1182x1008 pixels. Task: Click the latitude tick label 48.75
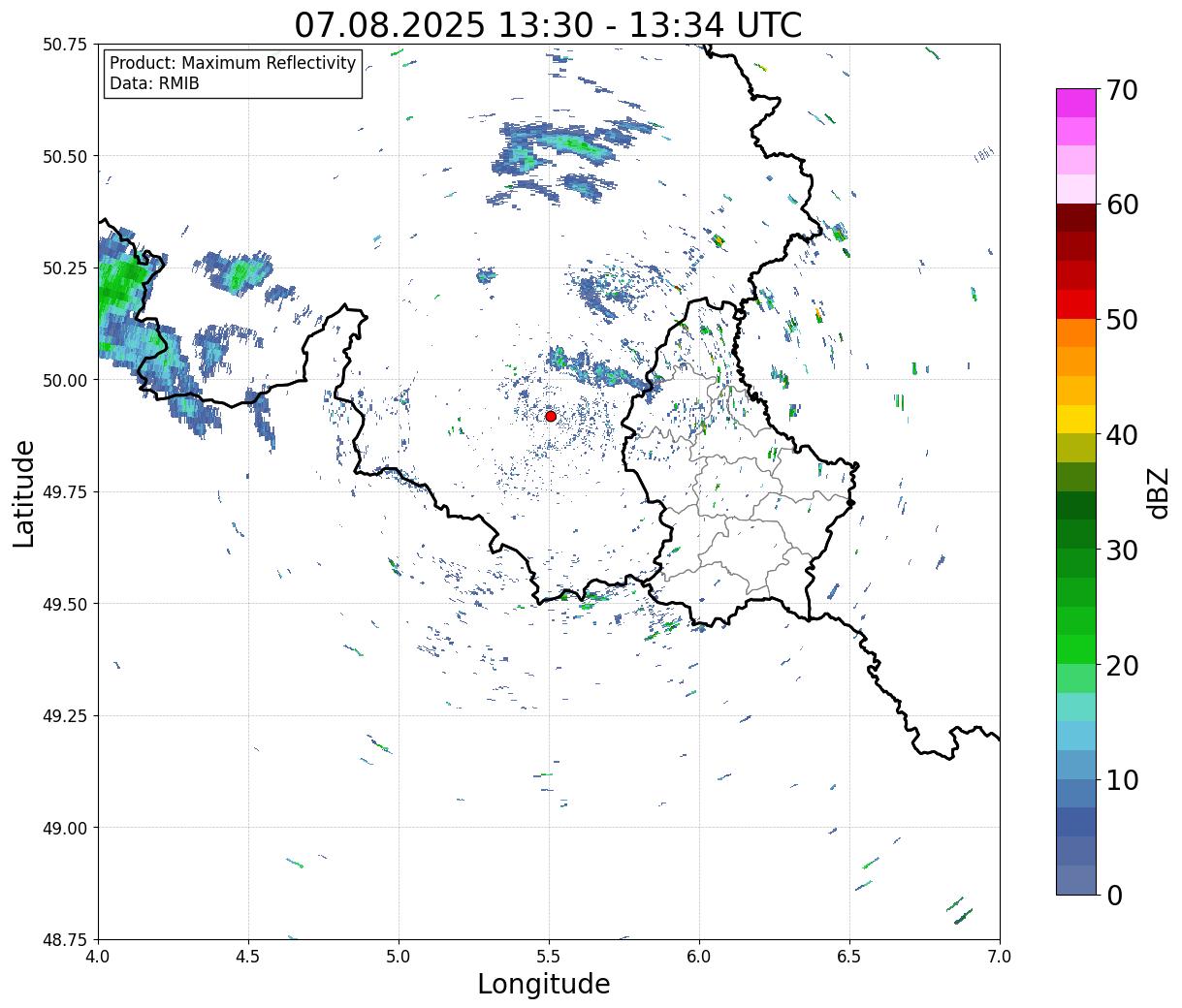(x=65, y=939)
